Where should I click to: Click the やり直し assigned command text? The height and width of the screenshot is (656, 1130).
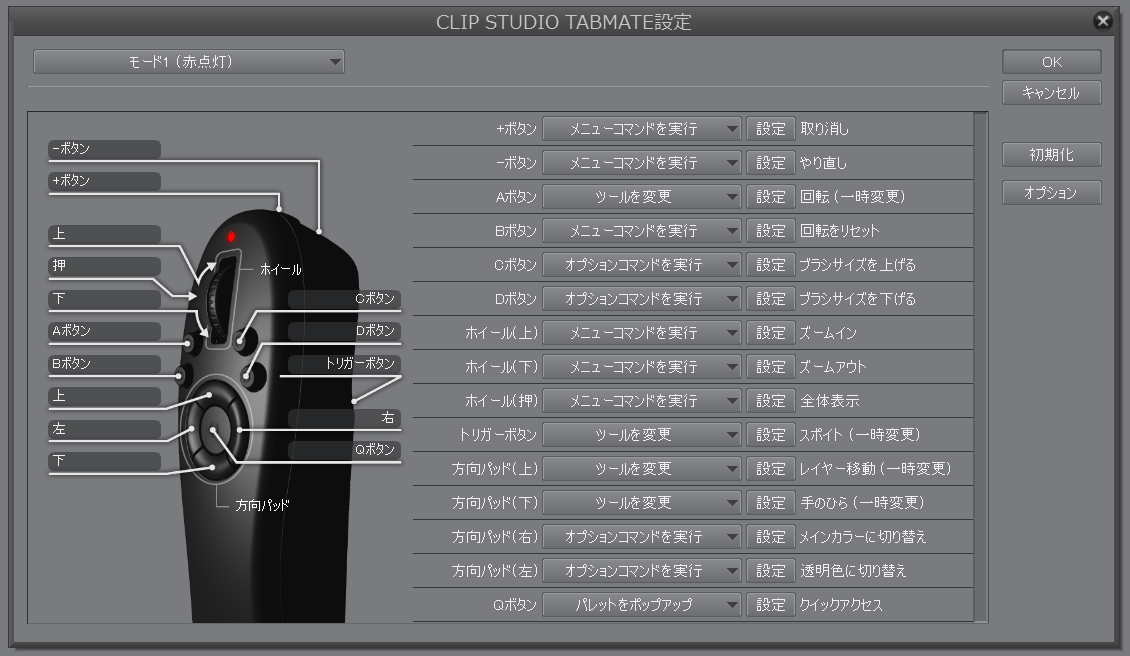click(x=823, y=163)
